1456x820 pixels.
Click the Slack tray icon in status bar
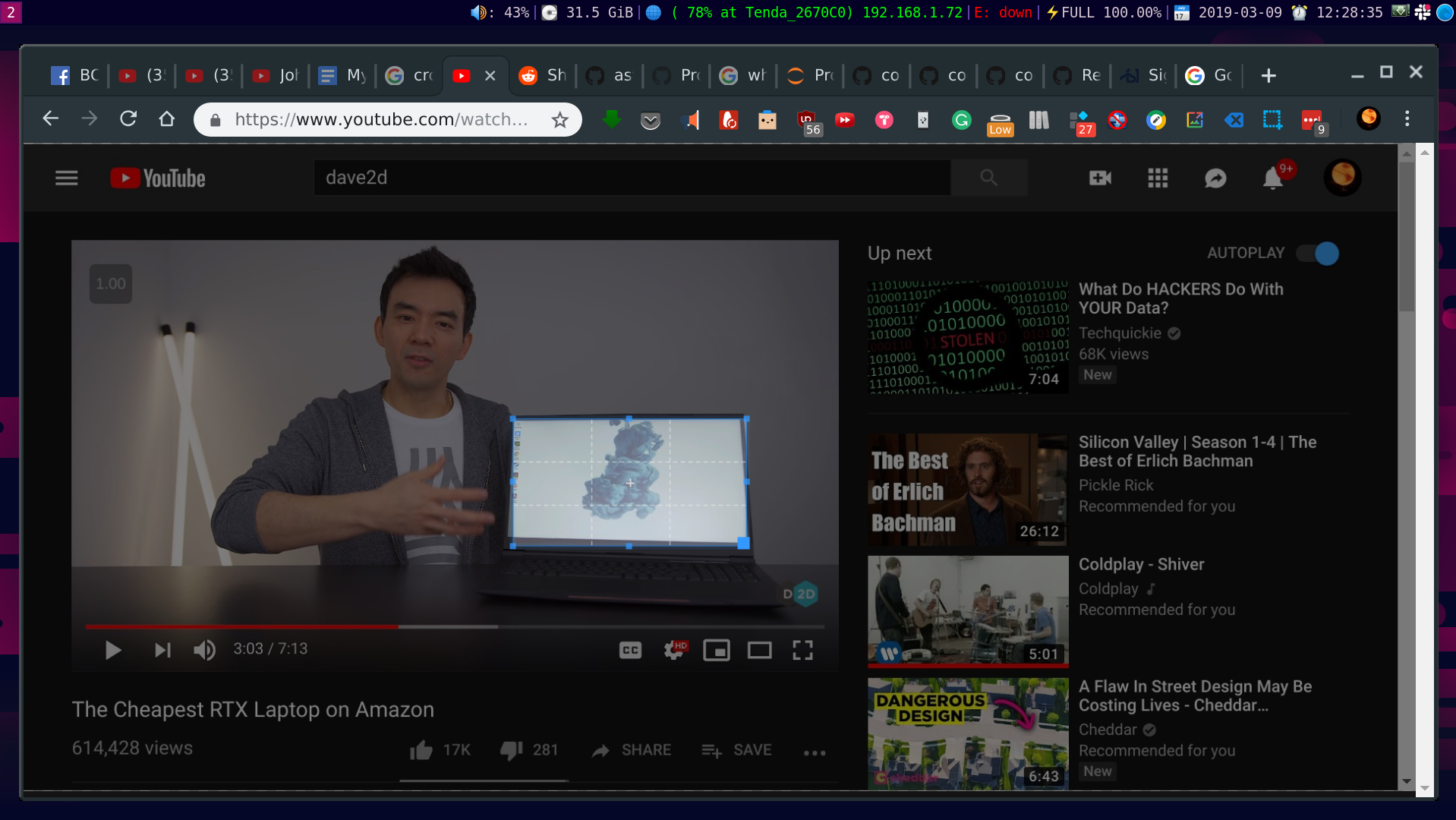(x=1423, y=12)
